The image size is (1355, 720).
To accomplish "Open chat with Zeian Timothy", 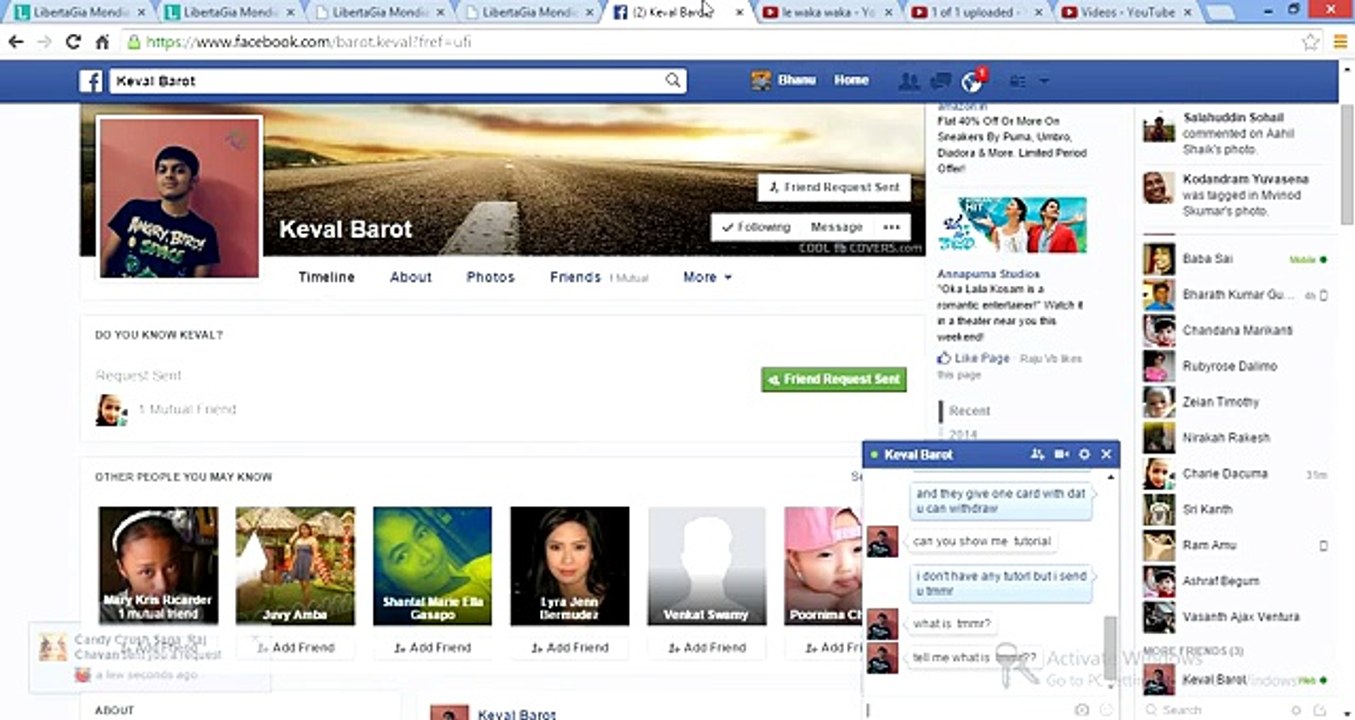I will pos(1236,402).
